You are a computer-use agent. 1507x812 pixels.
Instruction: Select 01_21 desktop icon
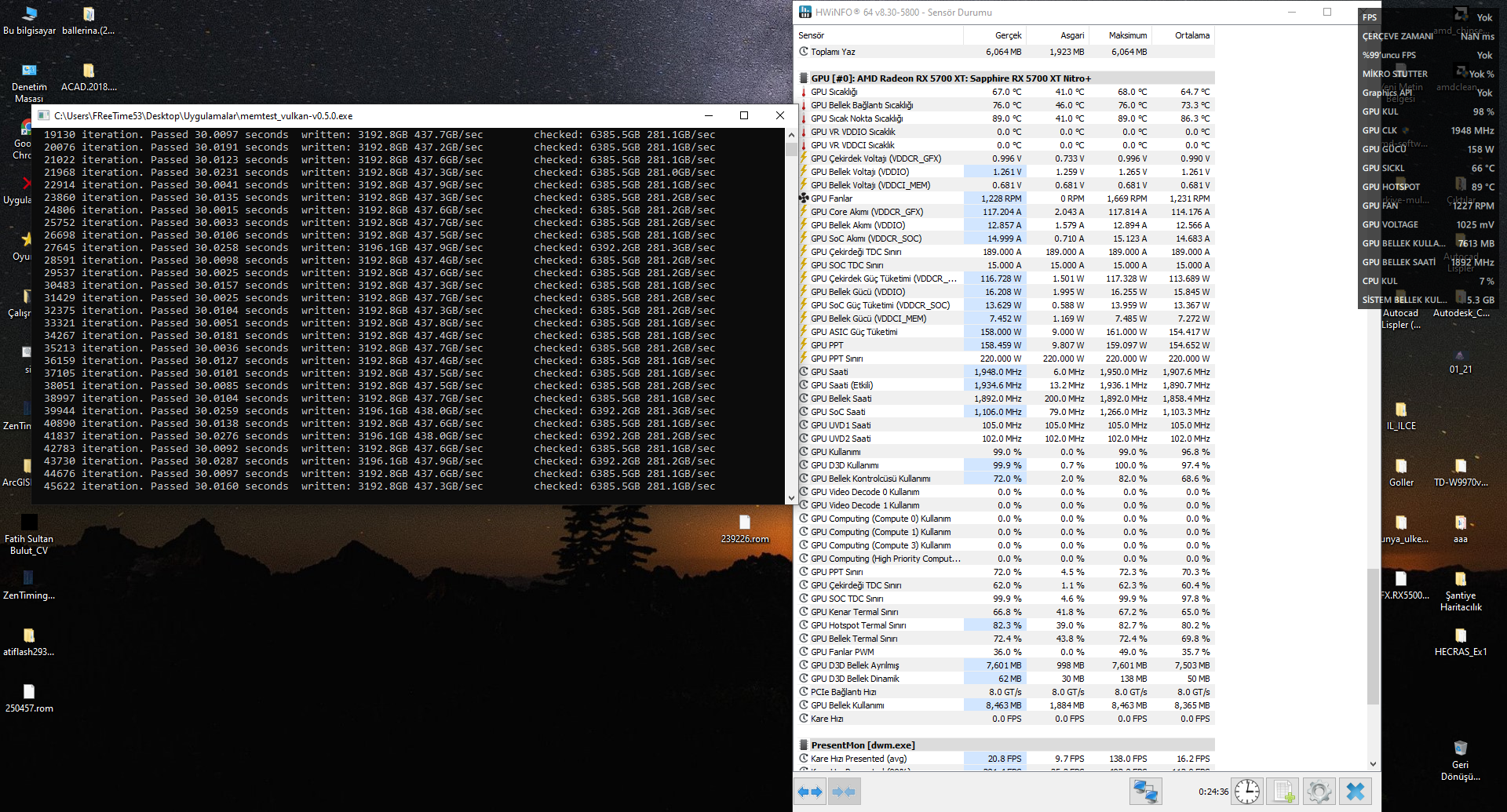click(1461, 361)
